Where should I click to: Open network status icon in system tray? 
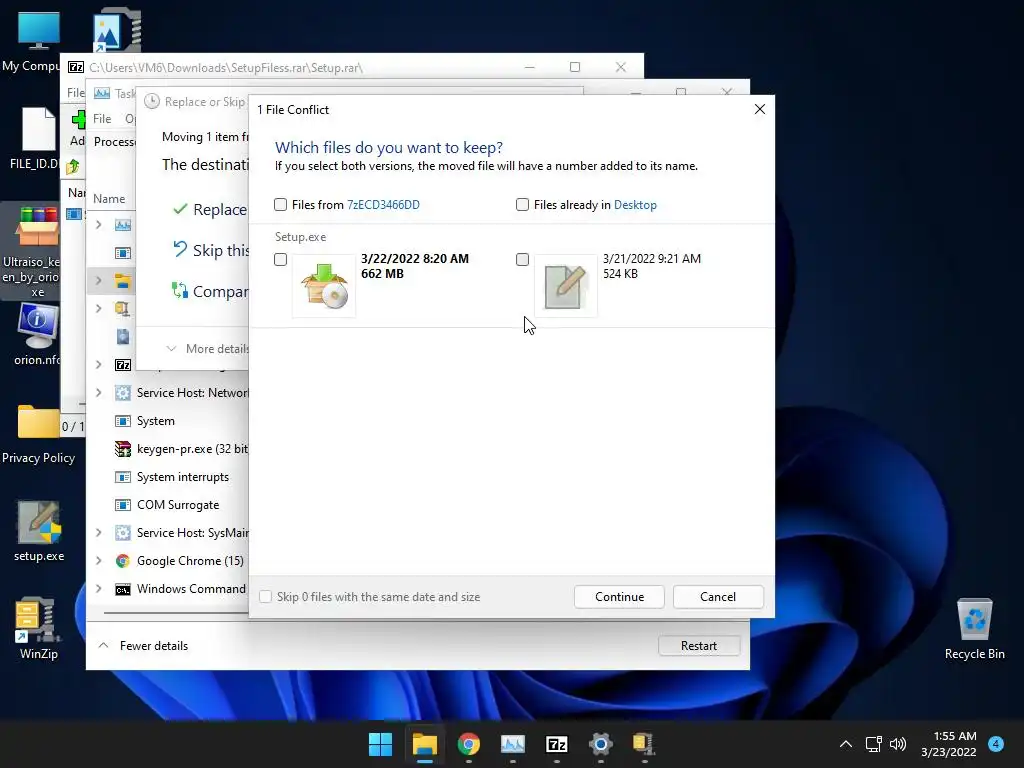873,744
